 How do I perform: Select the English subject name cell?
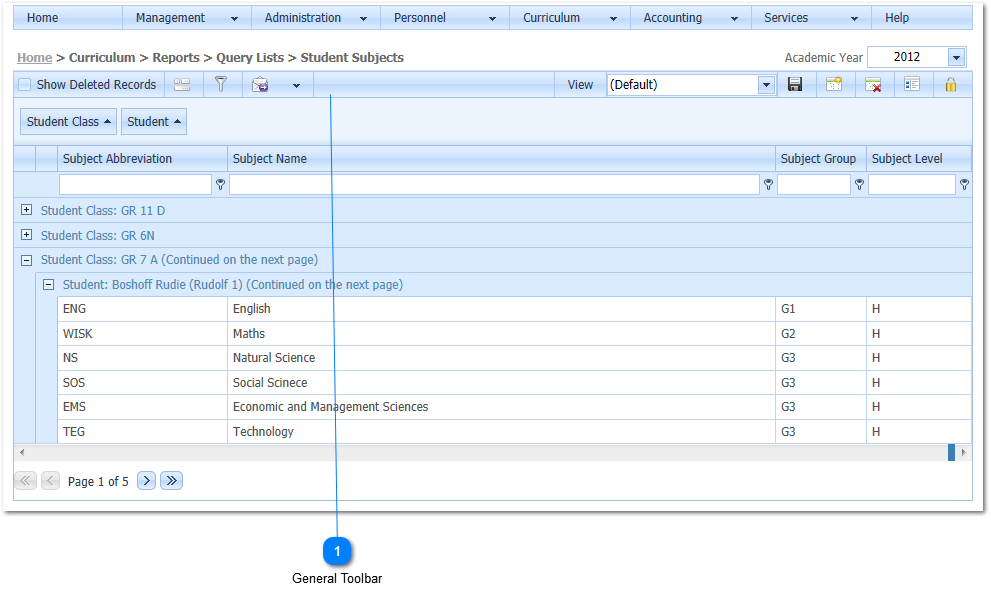click(x=501, y=309)
